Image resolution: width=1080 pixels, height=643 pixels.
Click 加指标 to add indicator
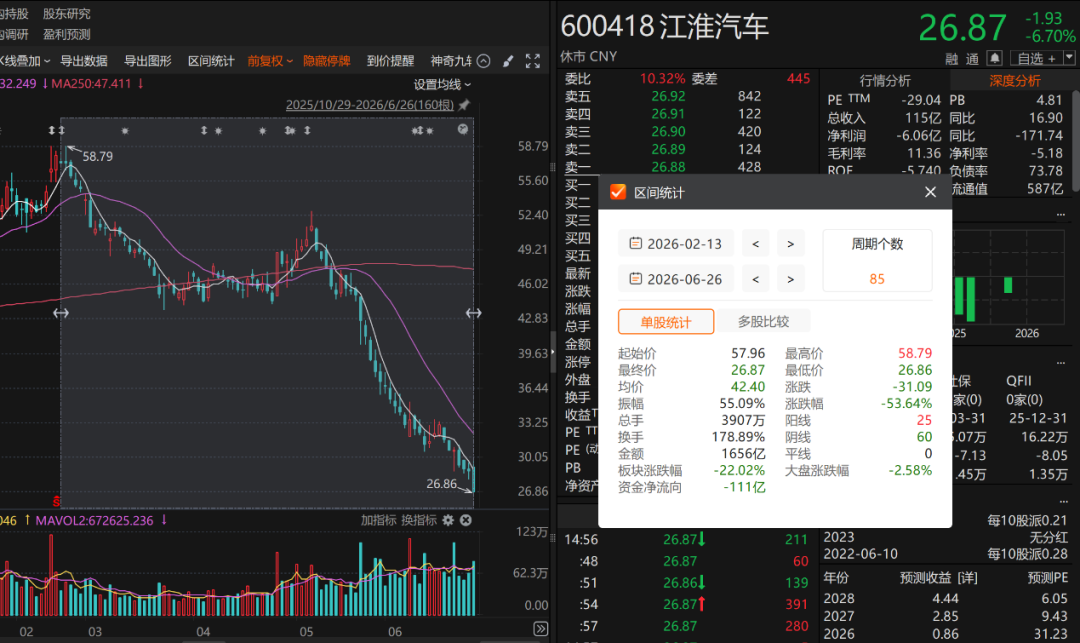tap(378, 520)
